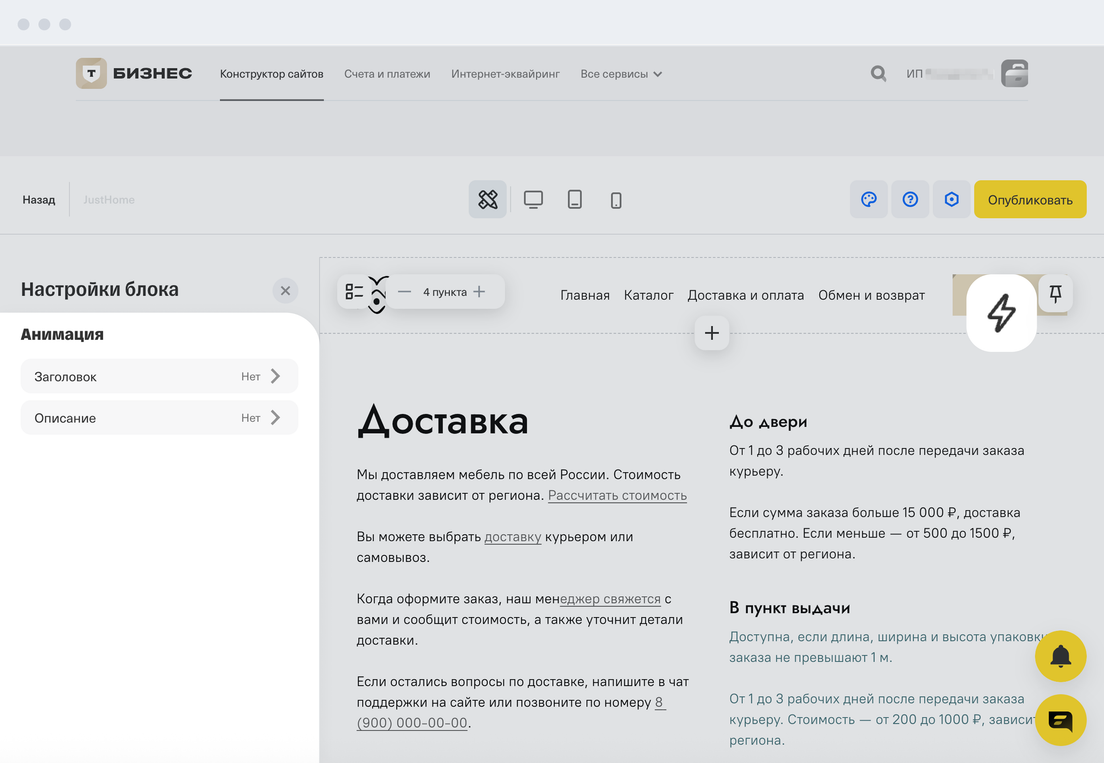Open the Все сервисы dropdown

click(621, 74)
